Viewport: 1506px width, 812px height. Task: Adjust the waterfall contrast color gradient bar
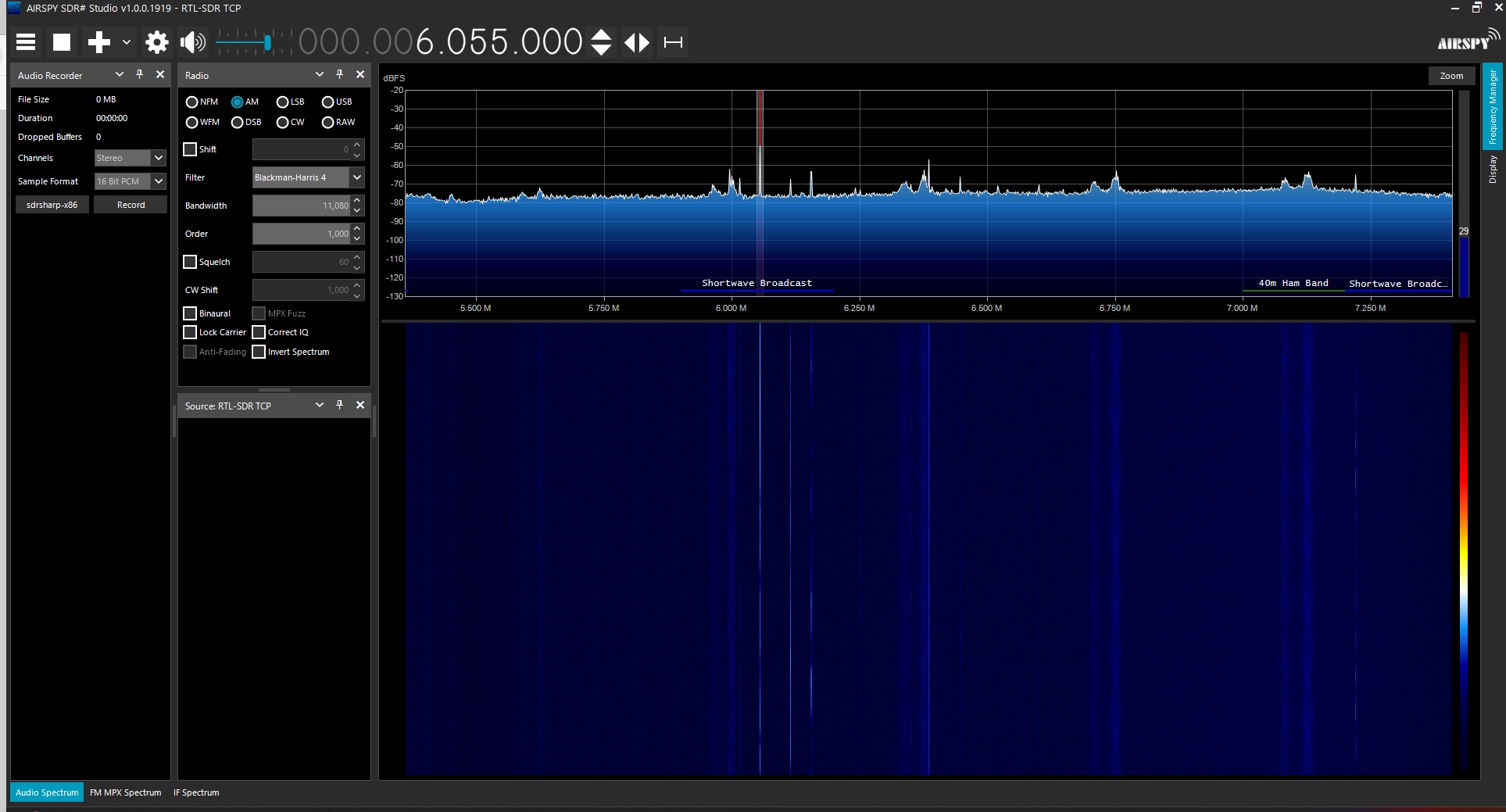pos(1464,549)
